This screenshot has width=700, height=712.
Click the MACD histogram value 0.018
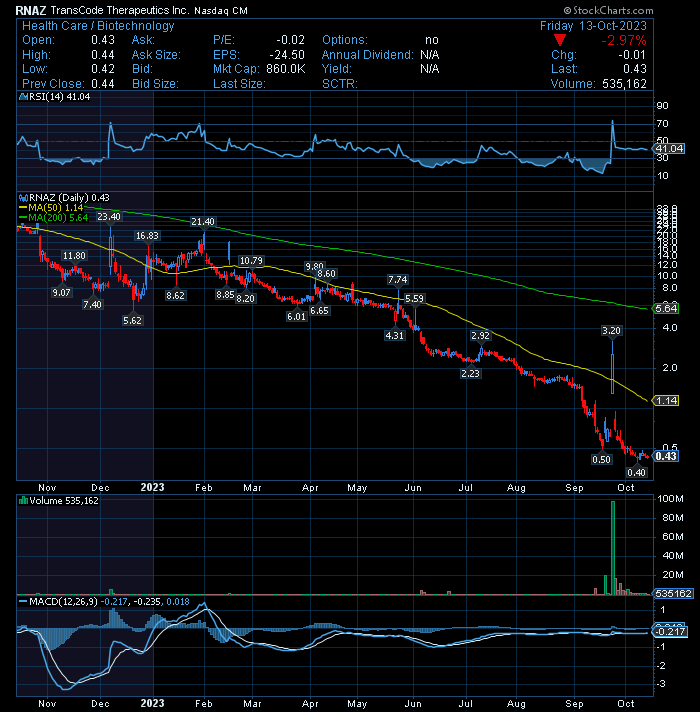tap(178, 602)
